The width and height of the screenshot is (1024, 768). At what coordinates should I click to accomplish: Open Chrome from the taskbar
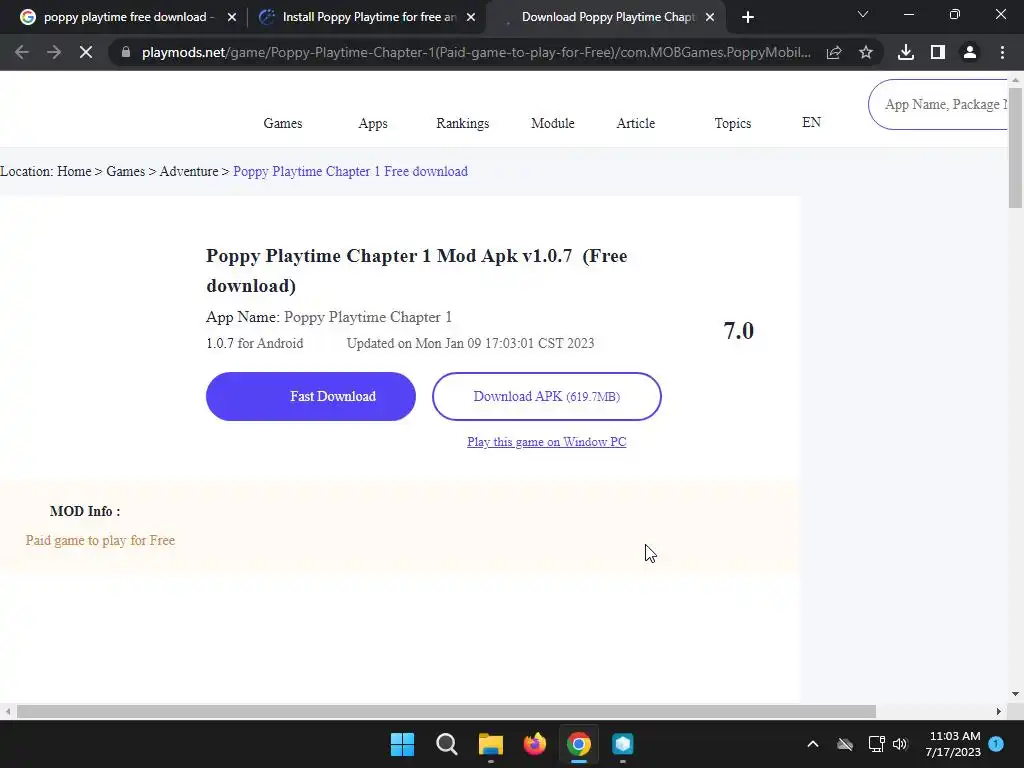[x=579, y=744]
